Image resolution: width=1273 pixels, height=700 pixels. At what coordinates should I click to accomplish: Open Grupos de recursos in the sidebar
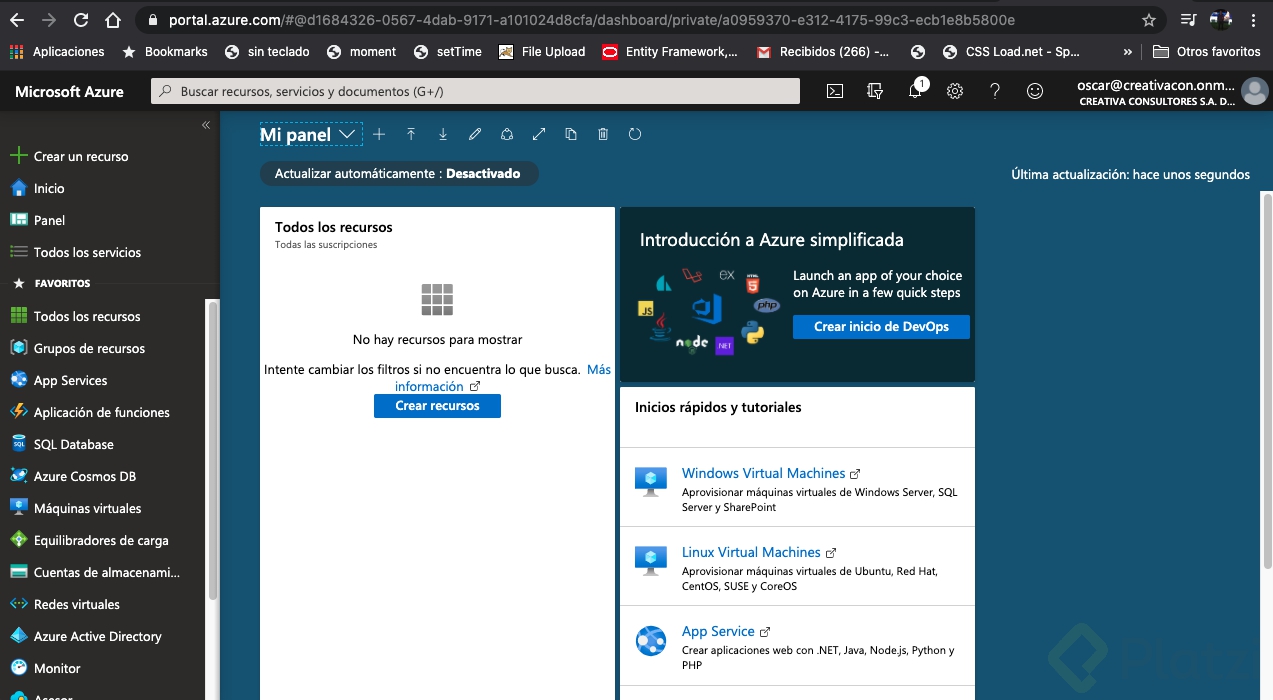pyautogui.click(x=89, y=348)
